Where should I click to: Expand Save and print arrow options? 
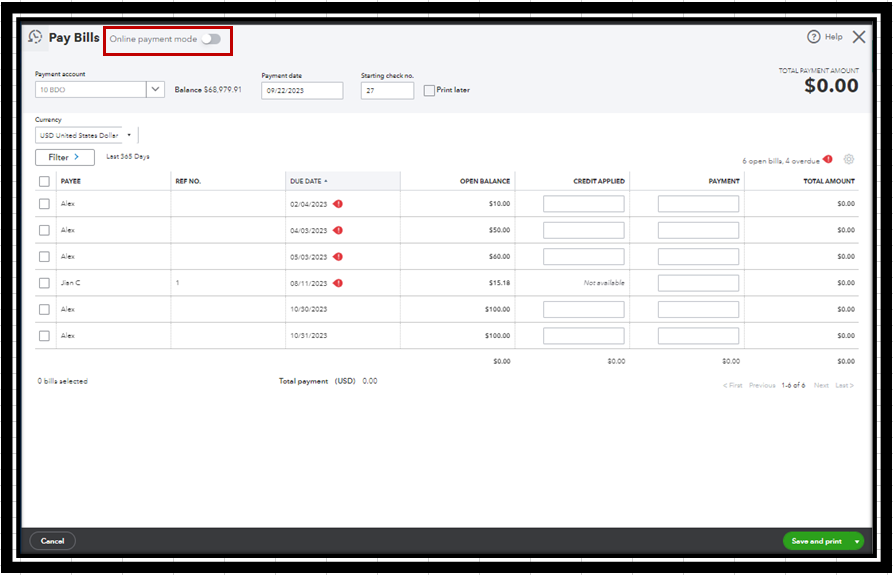tap(857, 541)
